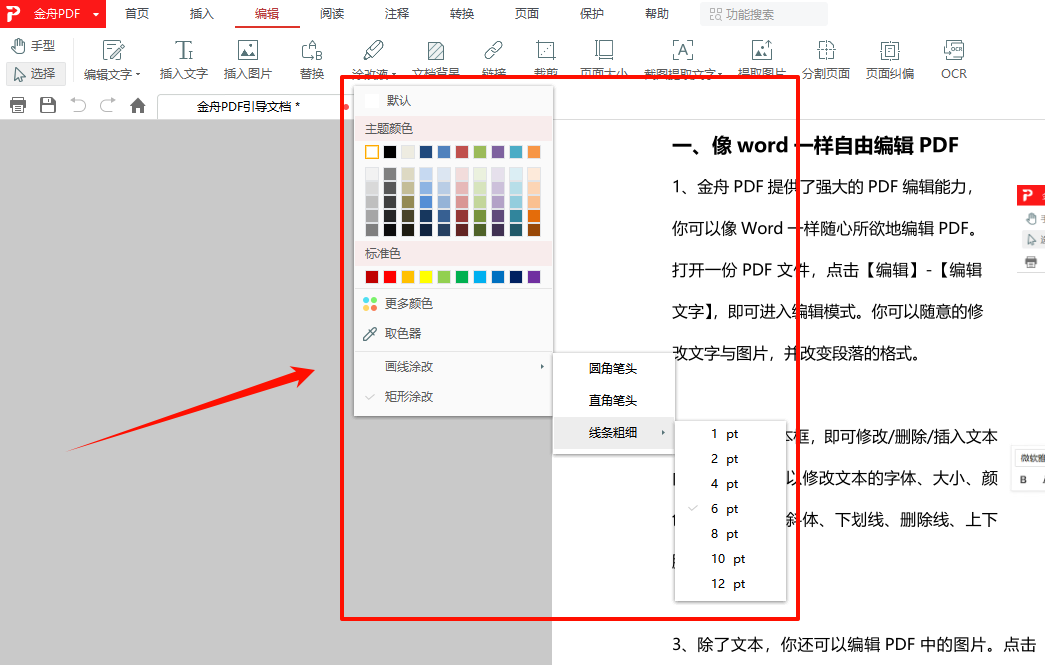Choose 圆角笔头 from the submenu
Viewport: 1045px width, 665px height.
(614, 368)
